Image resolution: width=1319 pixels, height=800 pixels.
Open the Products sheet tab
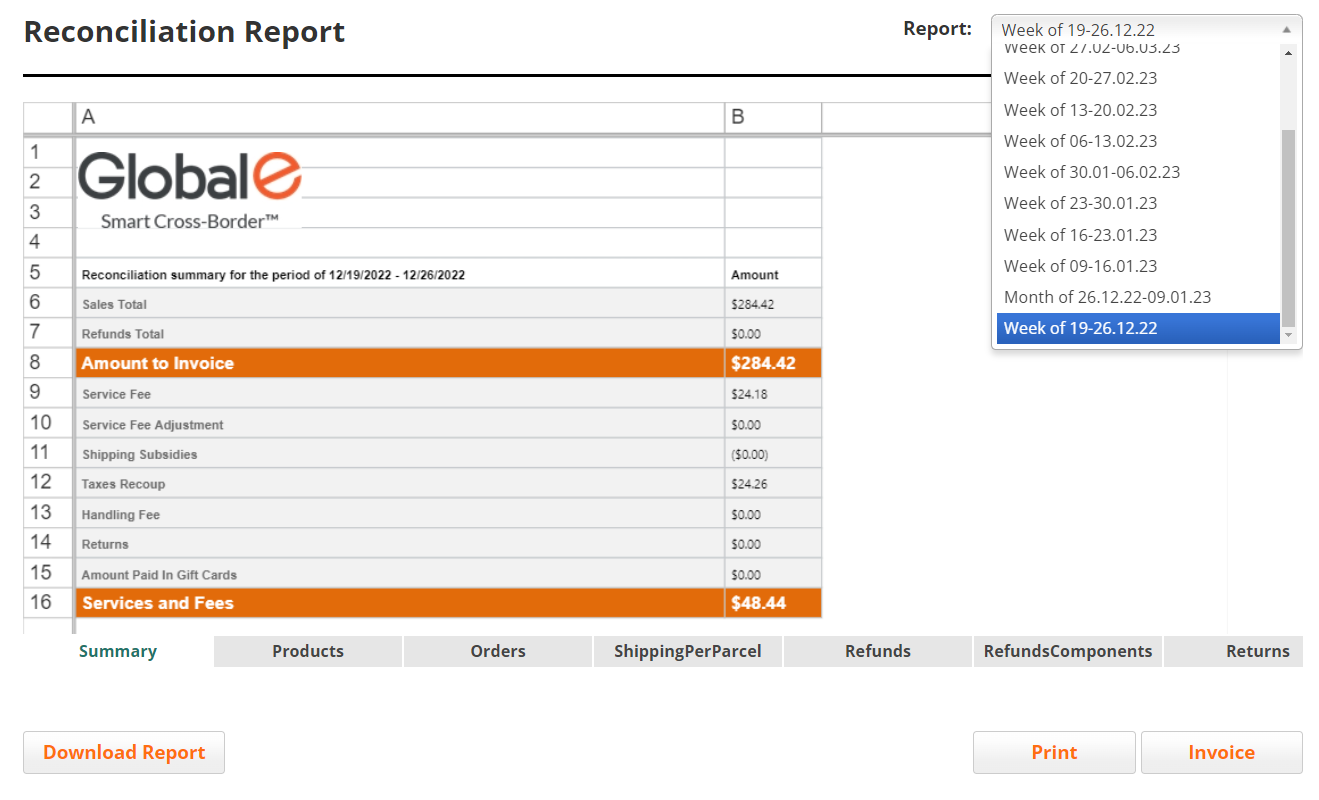pos(308,651)
